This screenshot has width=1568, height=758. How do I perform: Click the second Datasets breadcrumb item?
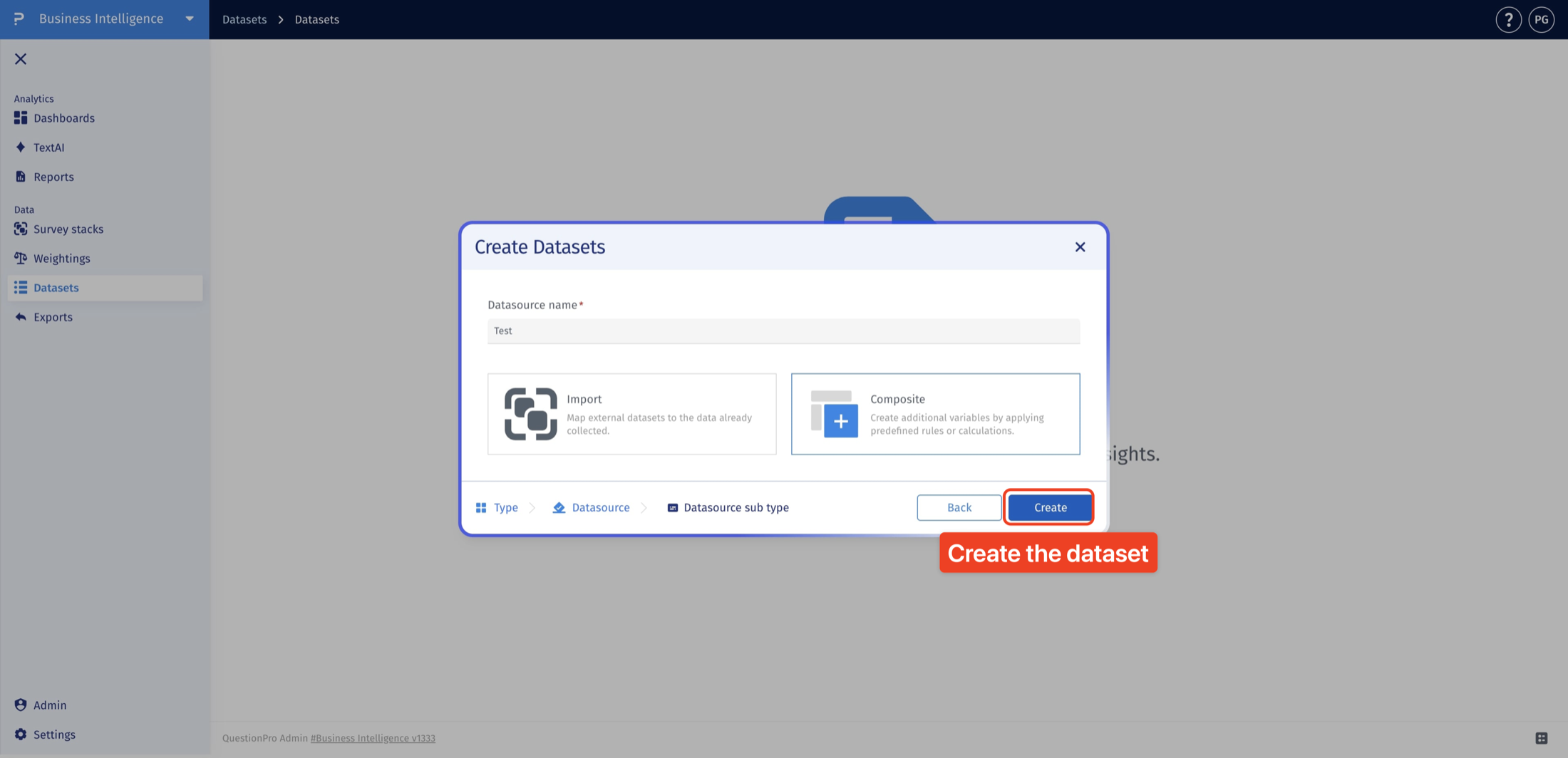317,19
